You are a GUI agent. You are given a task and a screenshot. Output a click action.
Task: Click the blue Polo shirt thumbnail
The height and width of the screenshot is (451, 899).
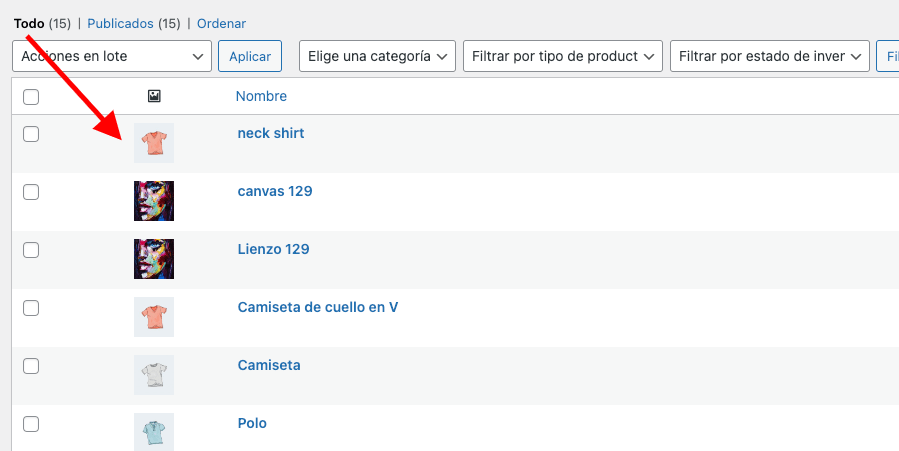click(154, 432)
